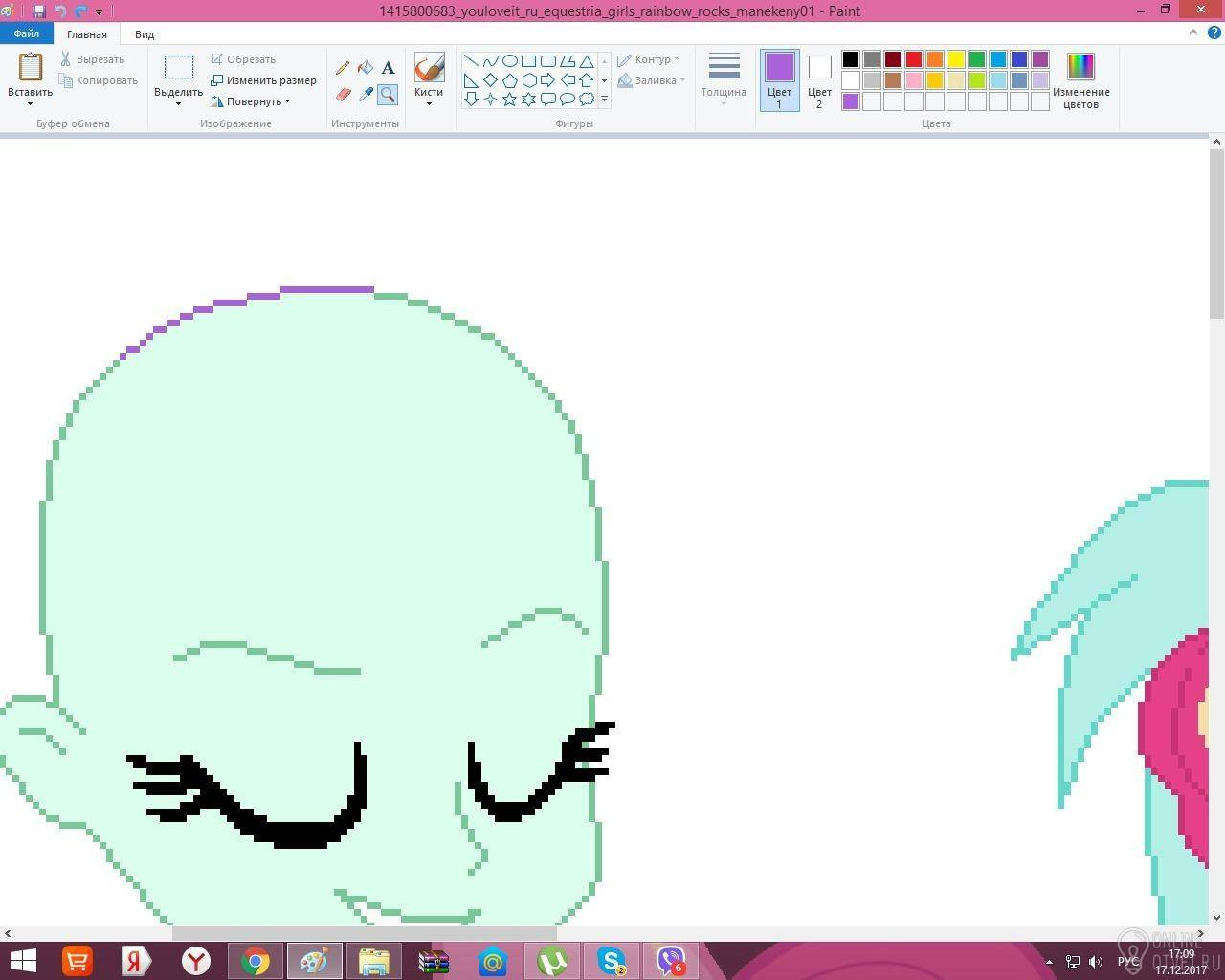Viewport: 1225px width, 980px height.
Task: Choose the Diamond shape
Action: 490,80
